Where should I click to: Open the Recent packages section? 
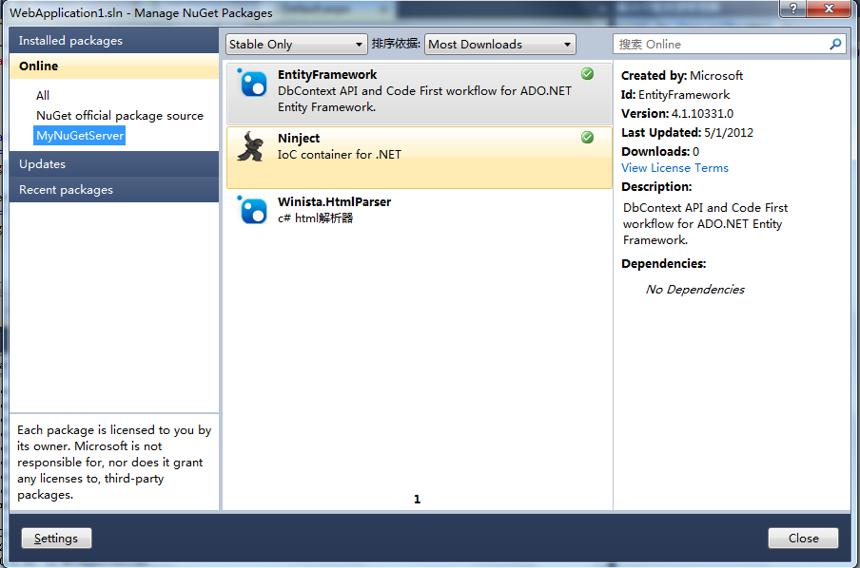click(114, 190)
